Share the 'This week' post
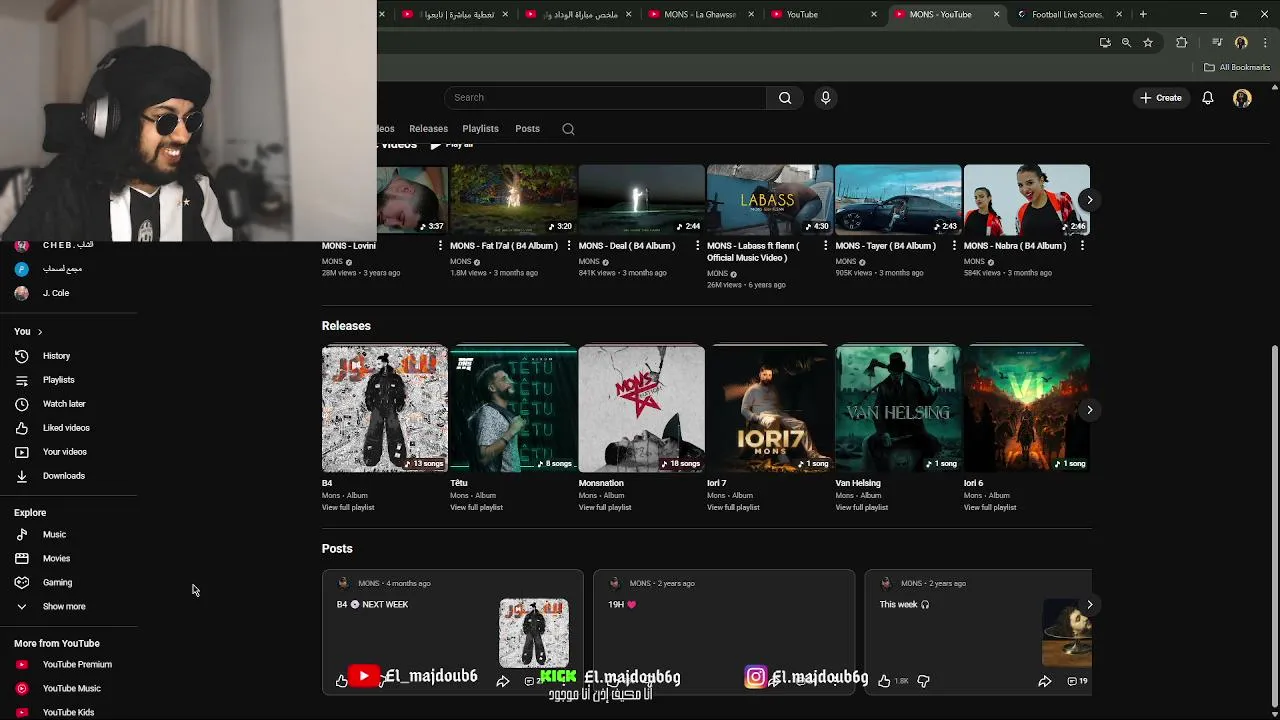 [1044, 681]
